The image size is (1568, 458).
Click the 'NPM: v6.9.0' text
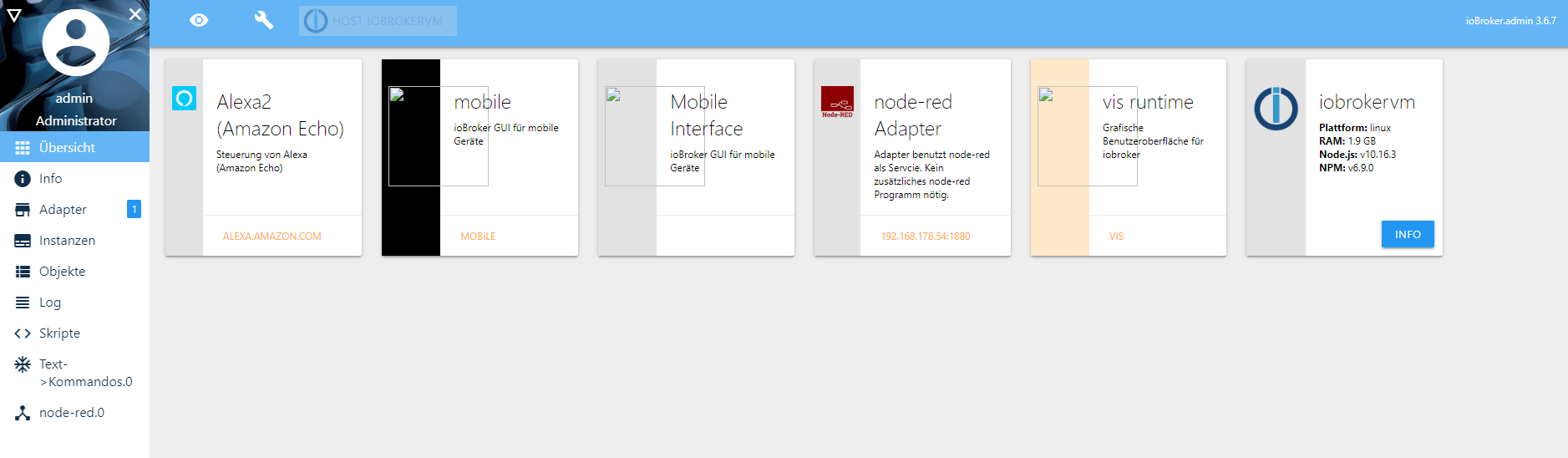[x=1347, y=168]
